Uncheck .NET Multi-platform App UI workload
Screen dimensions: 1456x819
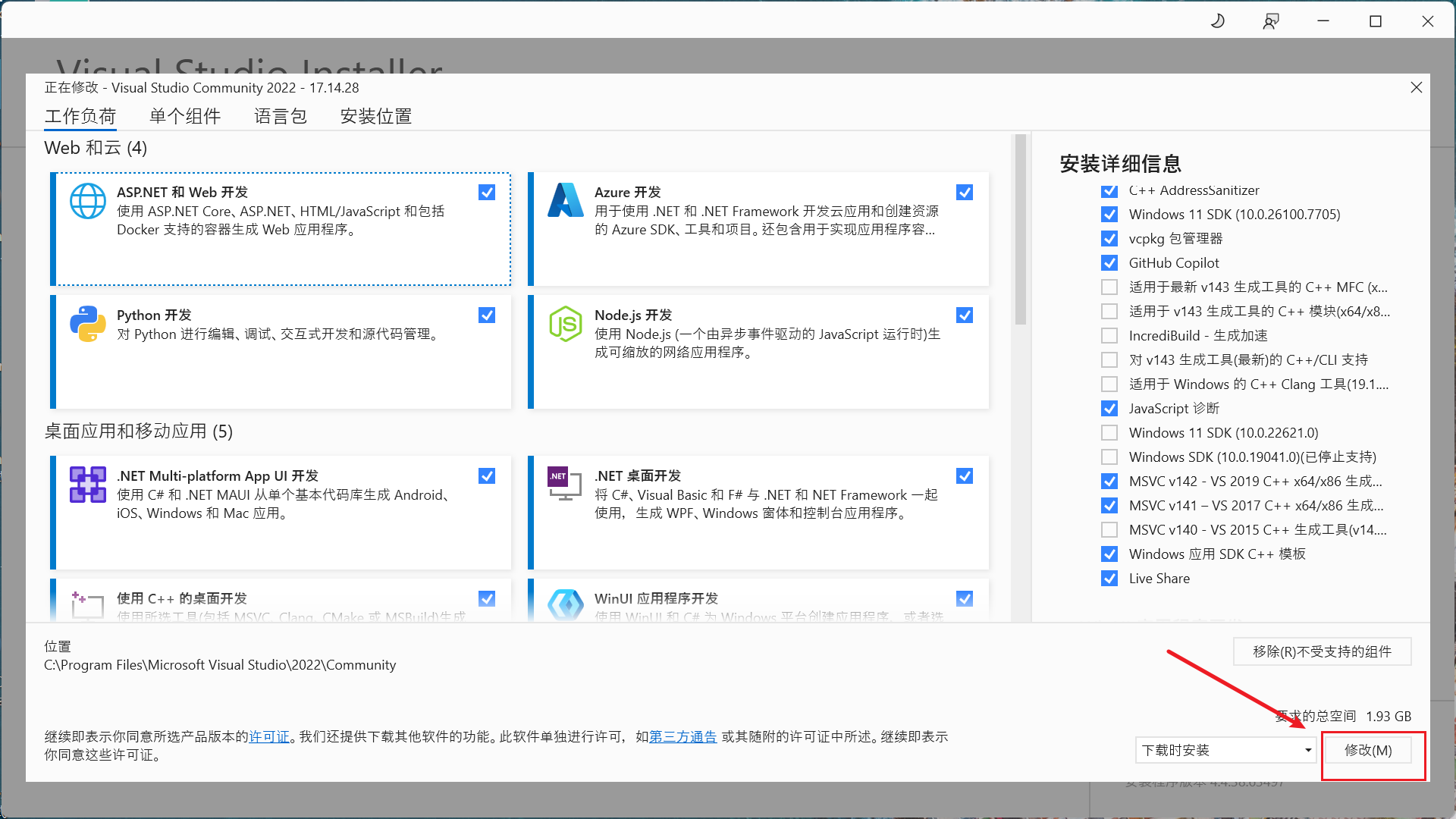[487, 476]
